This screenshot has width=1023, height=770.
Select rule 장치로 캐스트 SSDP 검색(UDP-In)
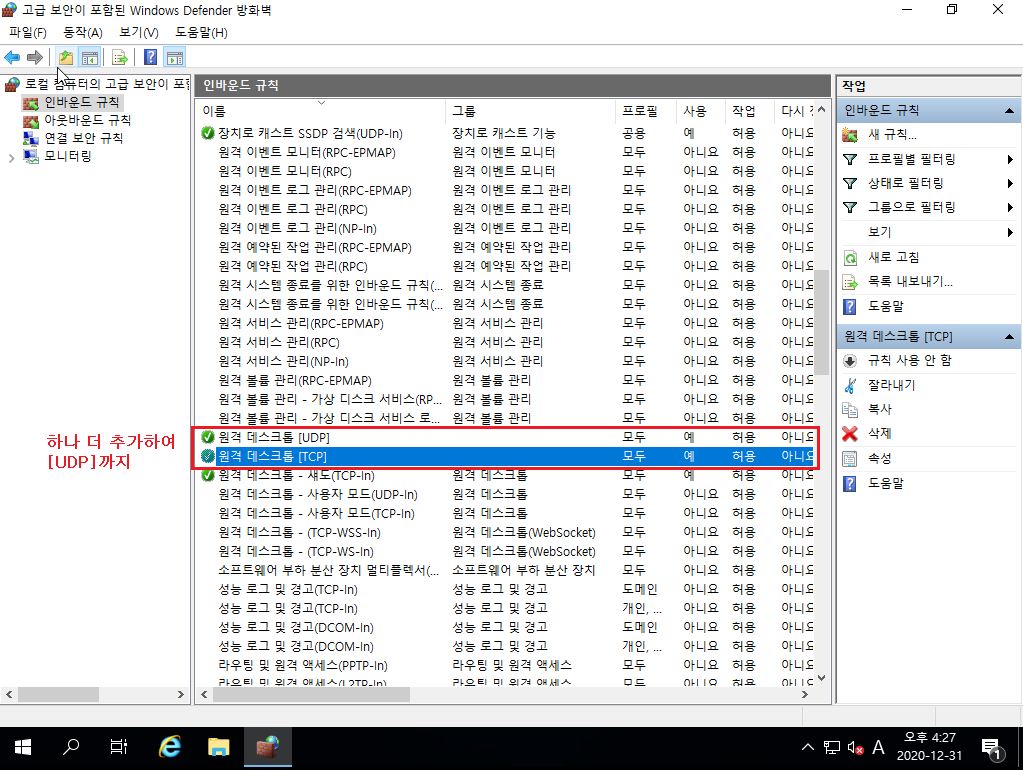506,133
